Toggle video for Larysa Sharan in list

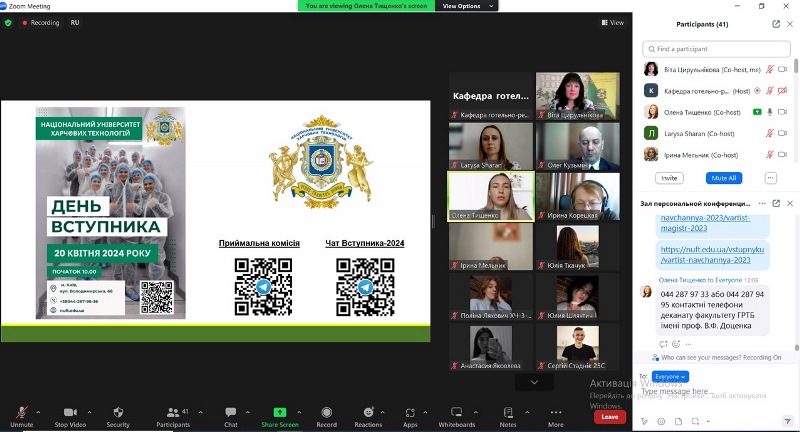(x=783, y=134)
